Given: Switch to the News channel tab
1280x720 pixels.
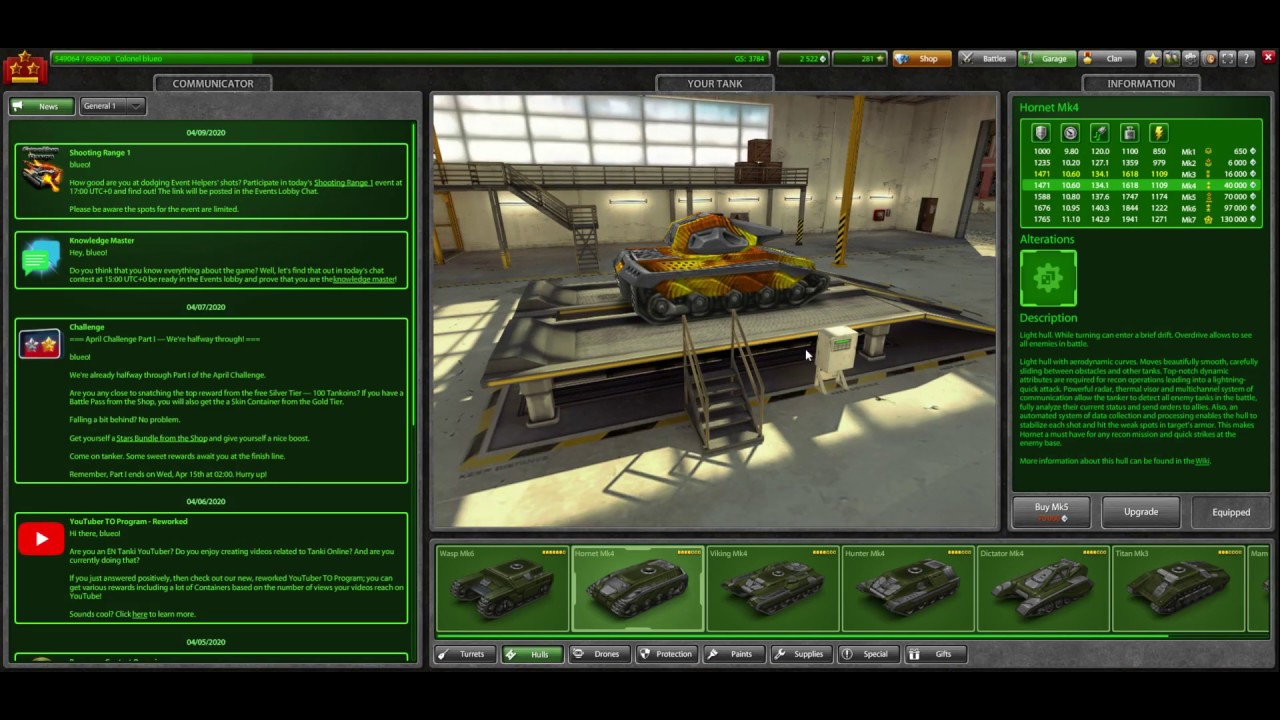Looking at the screenshot, I should click(x=40, y=106).
